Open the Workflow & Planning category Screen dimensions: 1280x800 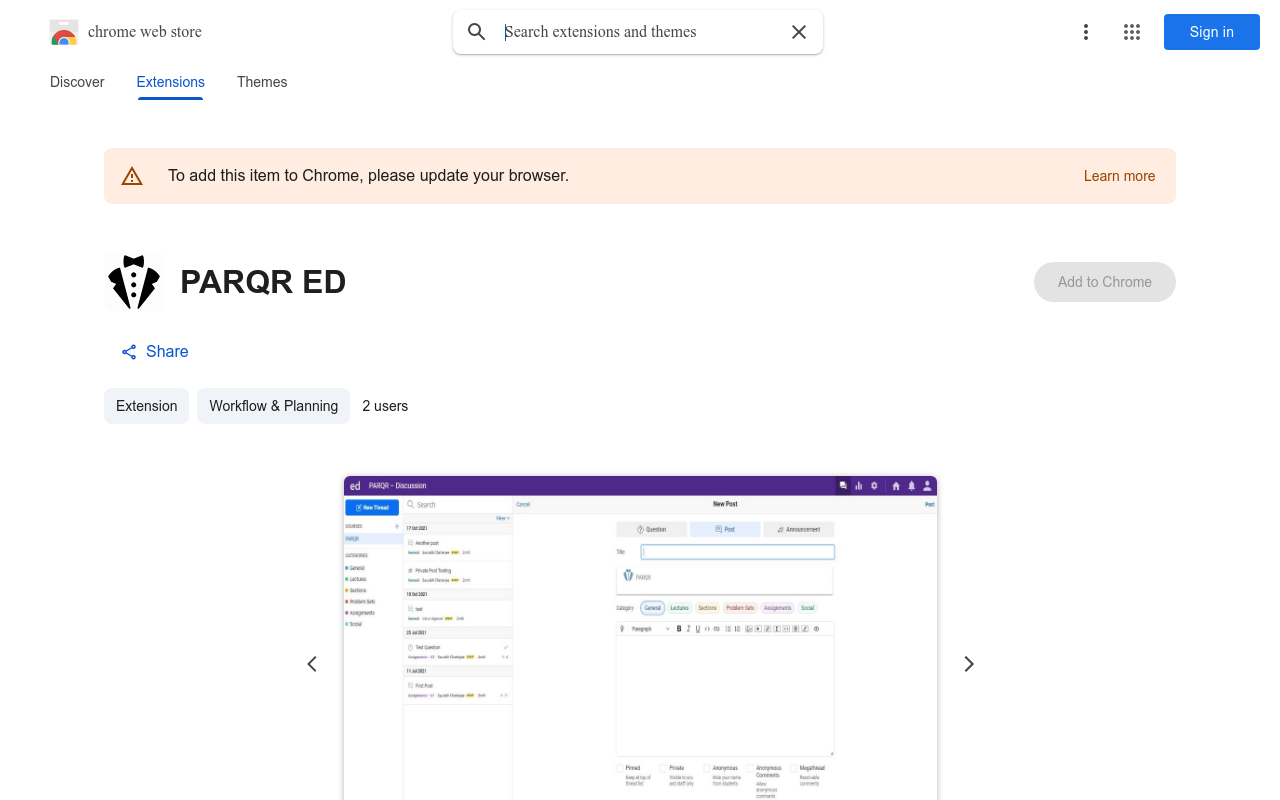(273, 406)
